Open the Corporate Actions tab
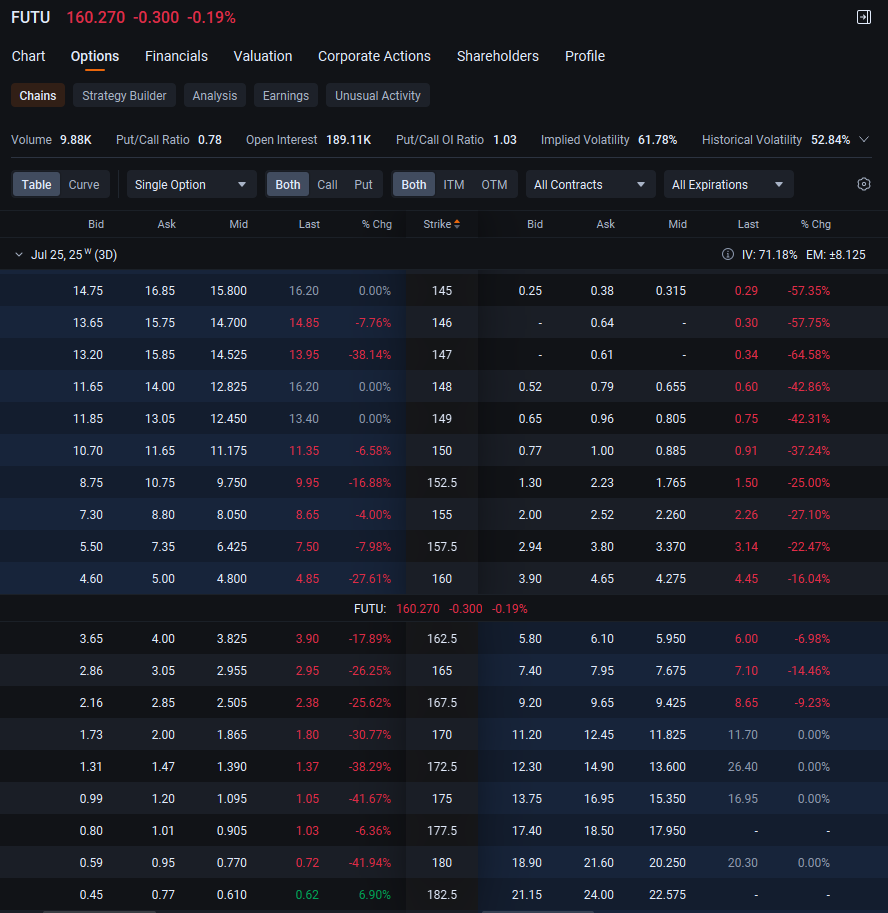Viewport: 888px width, 913px height. point(374,56)
